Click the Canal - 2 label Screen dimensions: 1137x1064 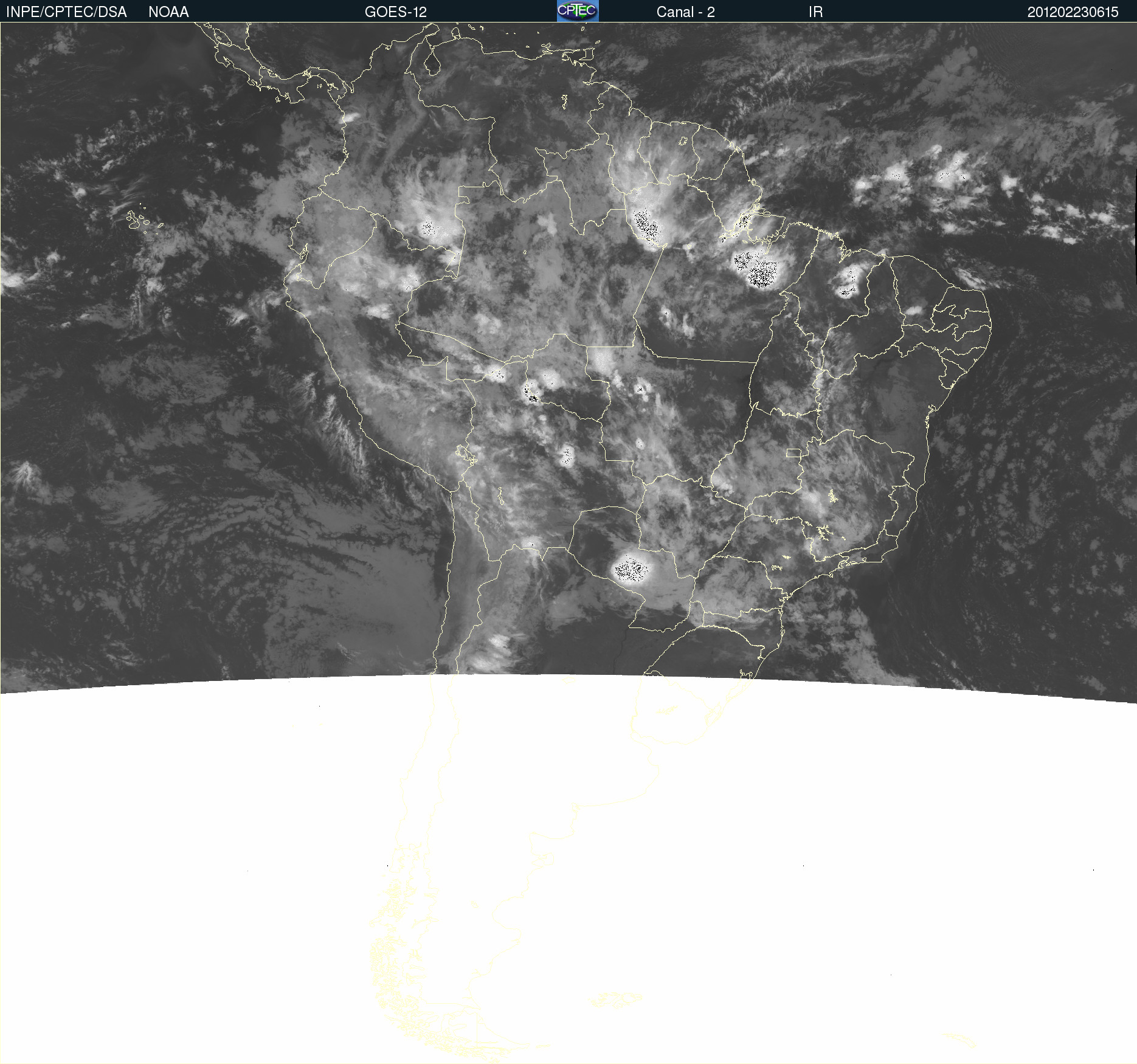(686, 12)
